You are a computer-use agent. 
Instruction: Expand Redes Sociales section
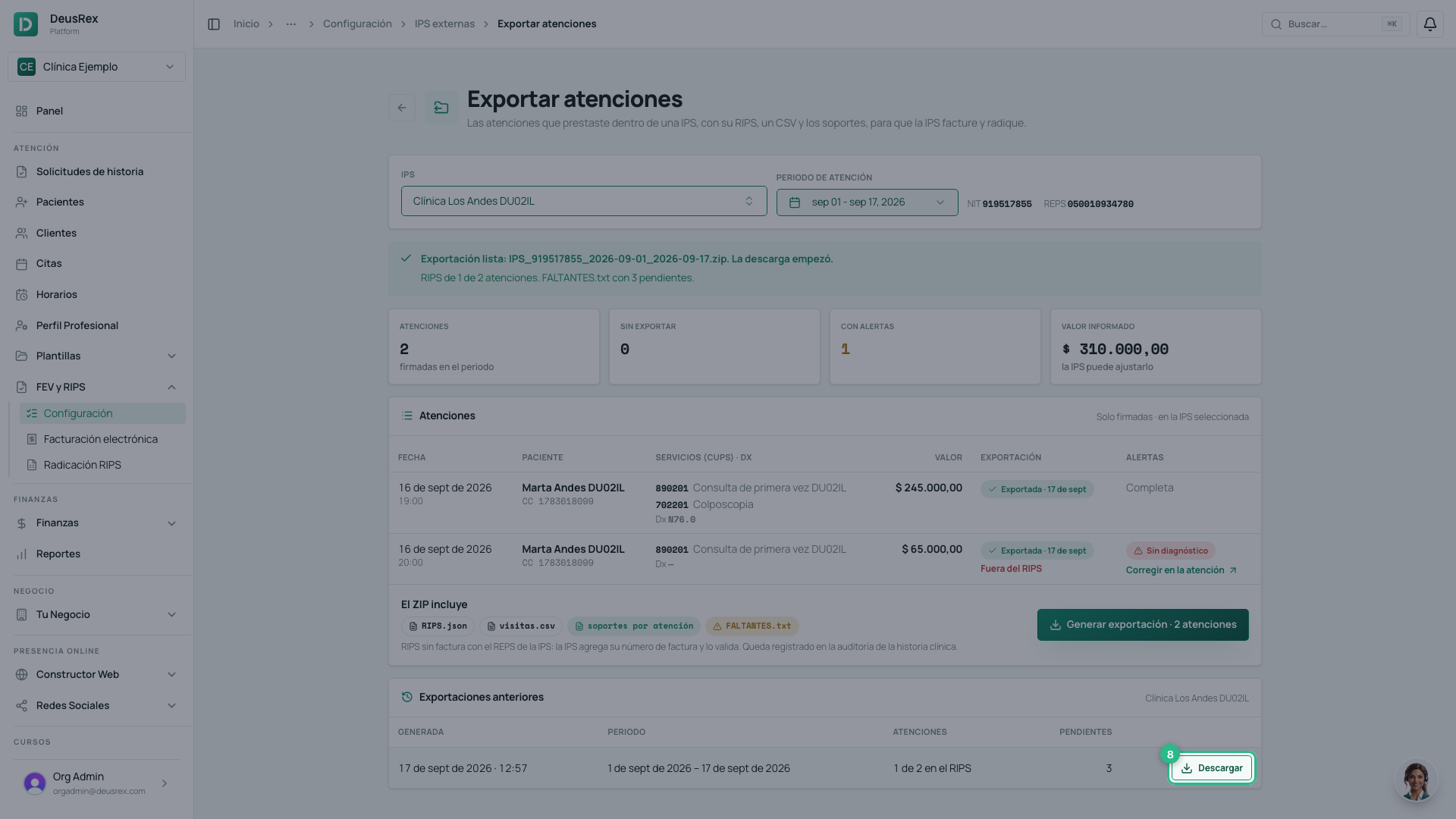click(x=96, y=705)
